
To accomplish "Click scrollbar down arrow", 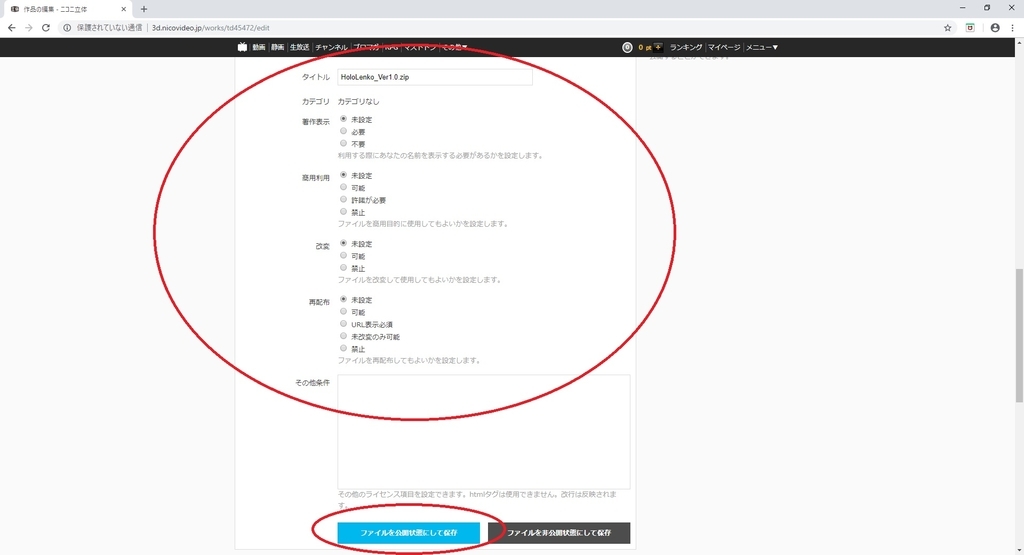I will tap(1019, 550).
